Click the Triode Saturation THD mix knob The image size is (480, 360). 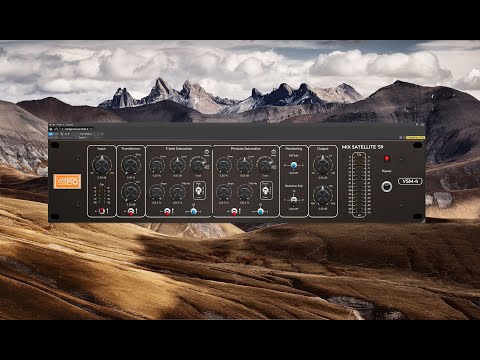point(177,192)
